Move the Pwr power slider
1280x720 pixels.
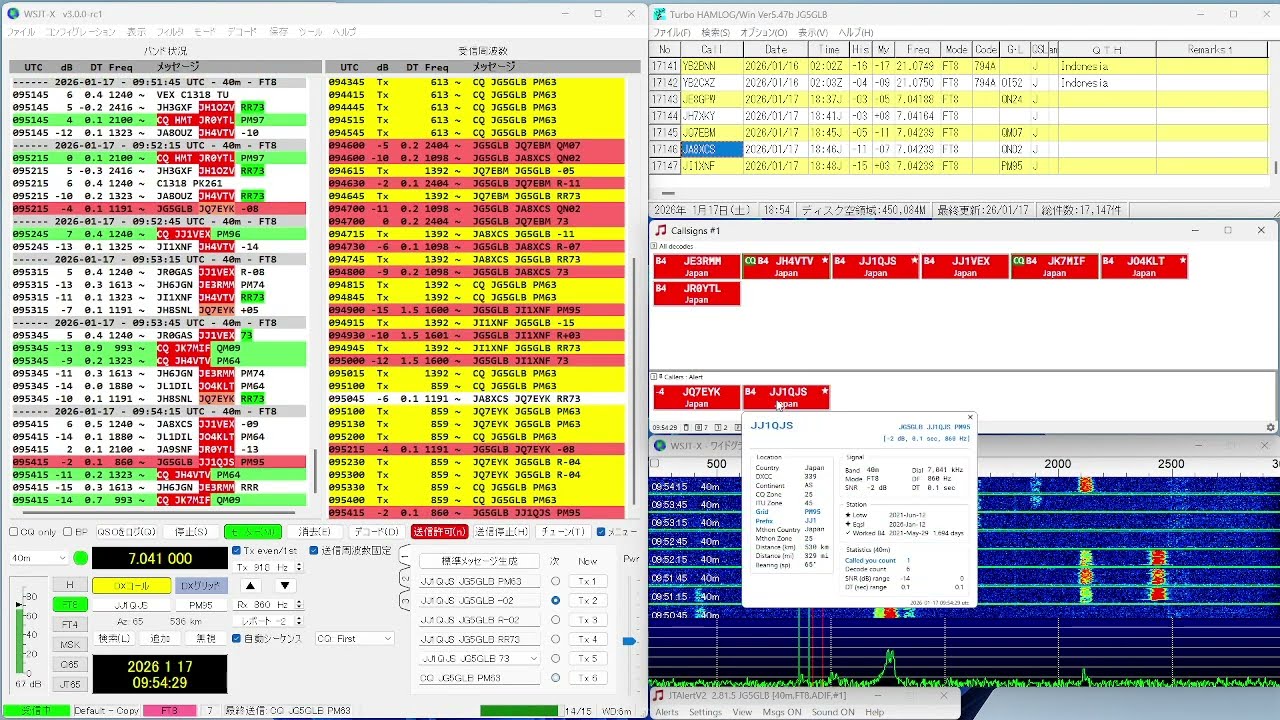629,640
